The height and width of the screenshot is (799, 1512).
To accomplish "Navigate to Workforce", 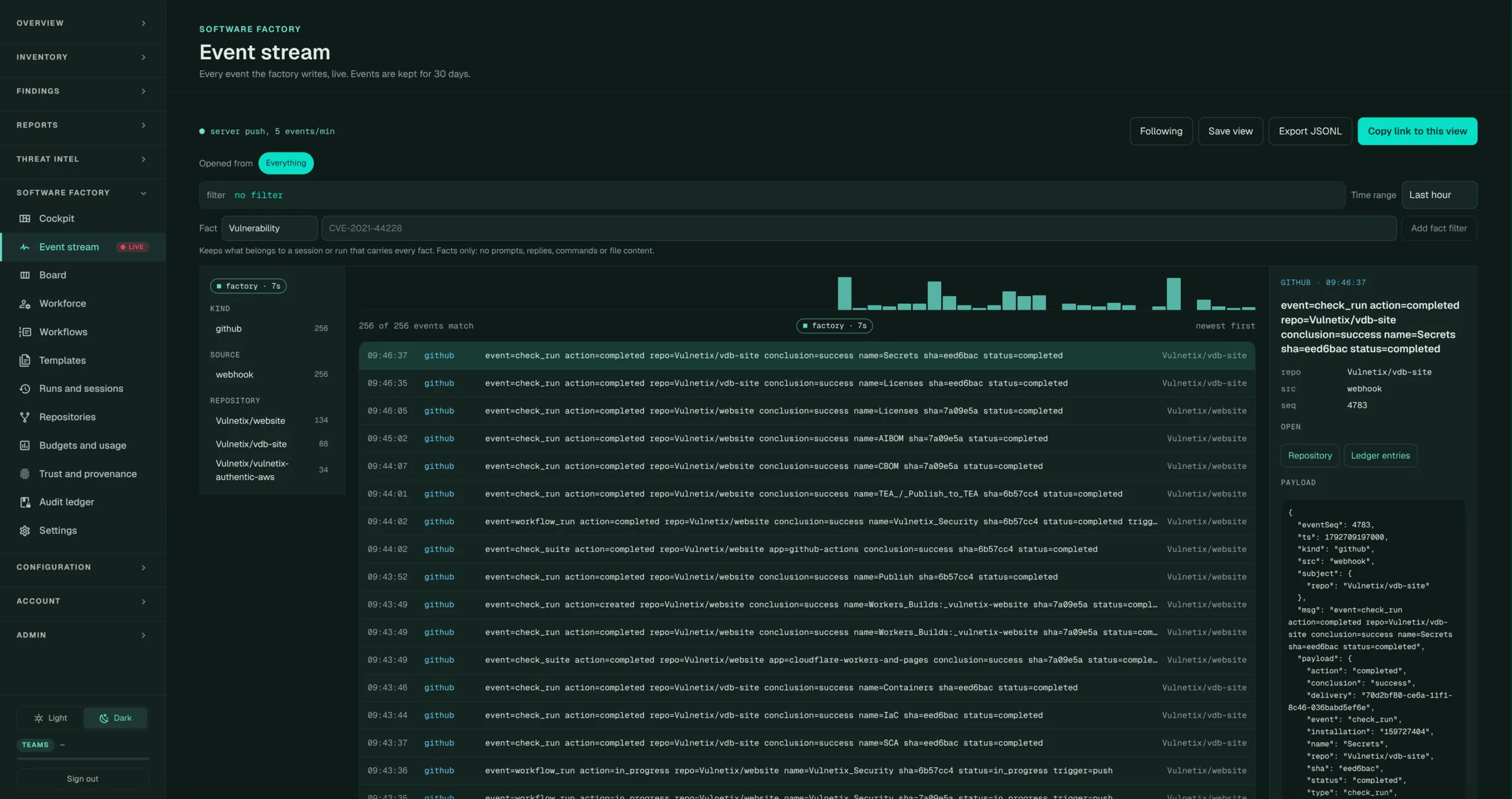I will click(83, 304).
